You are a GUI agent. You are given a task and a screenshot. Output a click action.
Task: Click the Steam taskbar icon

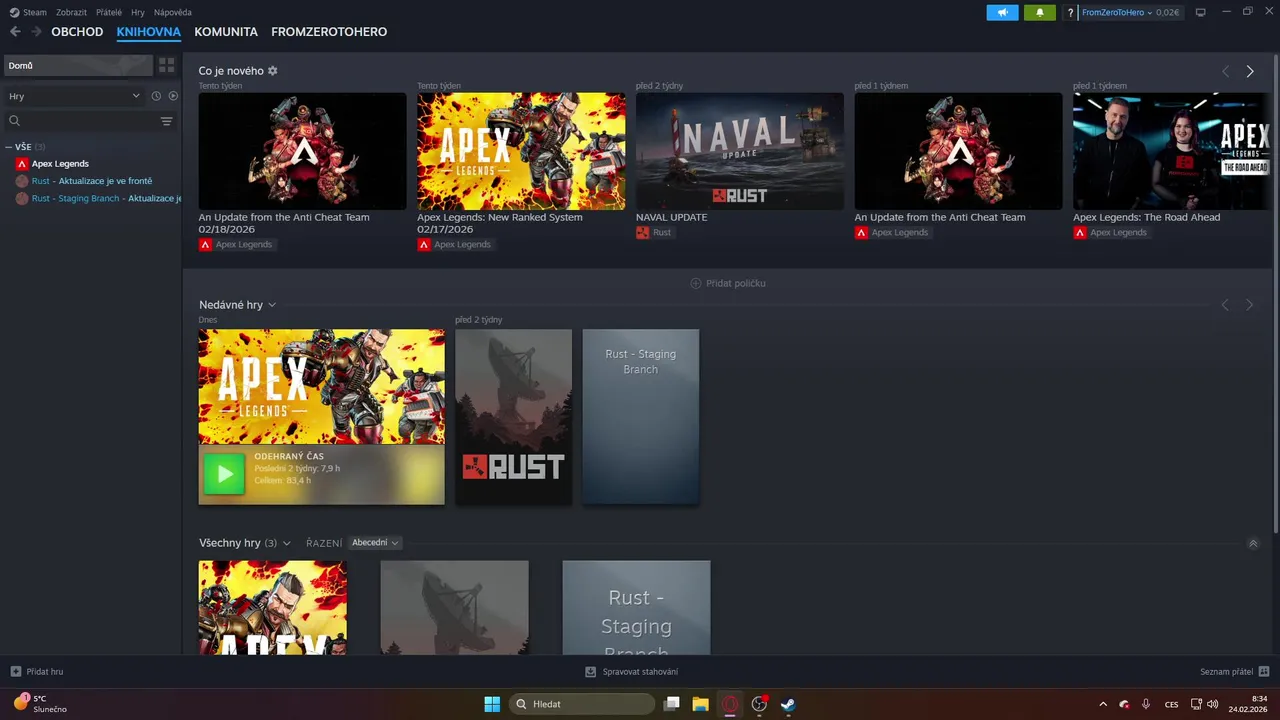coord(788,704)
